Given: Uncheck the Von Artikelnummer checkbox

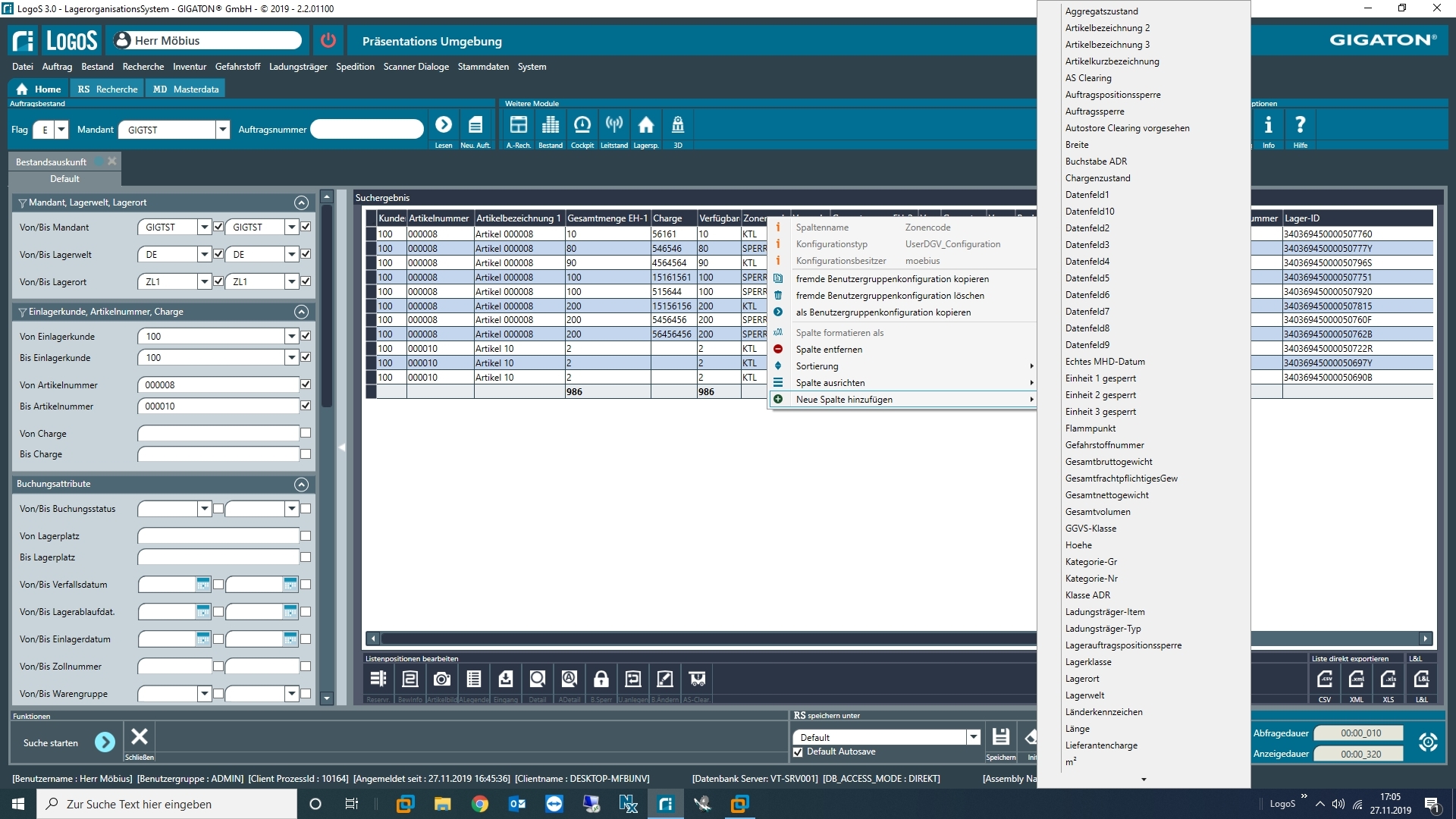Looking at the screenshot, I should point(306,384).
